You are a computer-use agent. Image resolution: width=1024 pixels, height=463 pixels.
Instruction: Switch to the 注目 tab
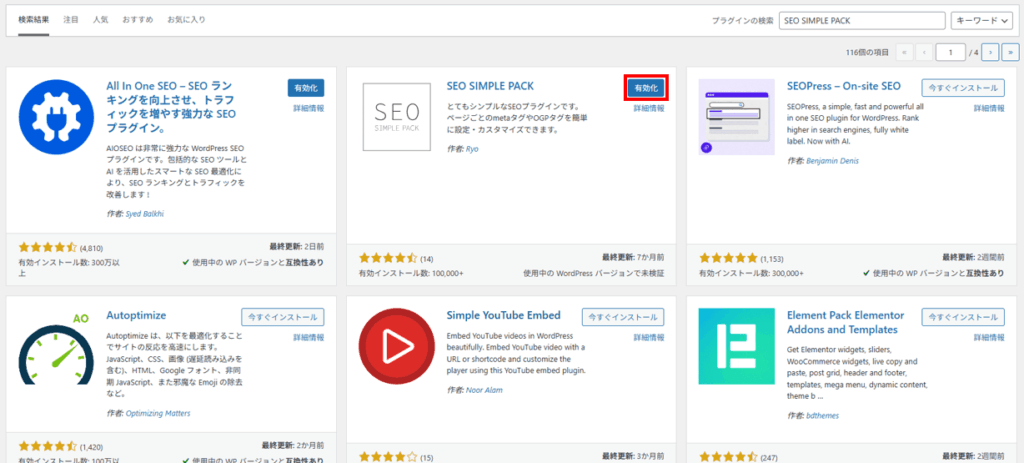click(x=71, y=20)
